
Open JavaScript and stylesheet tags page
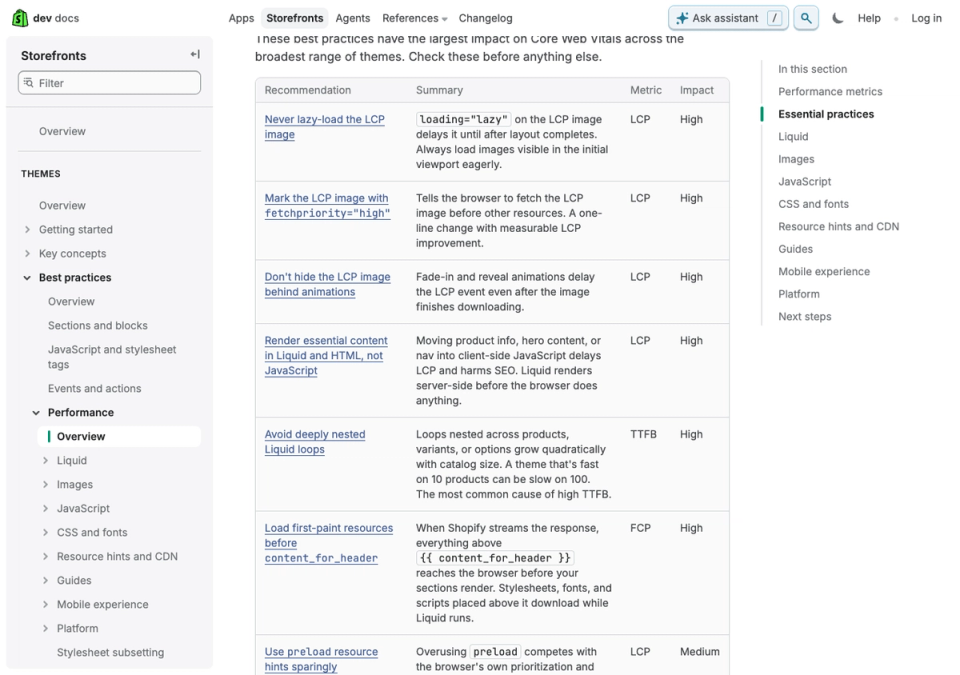pyautogui.click(x=112, y=356)
